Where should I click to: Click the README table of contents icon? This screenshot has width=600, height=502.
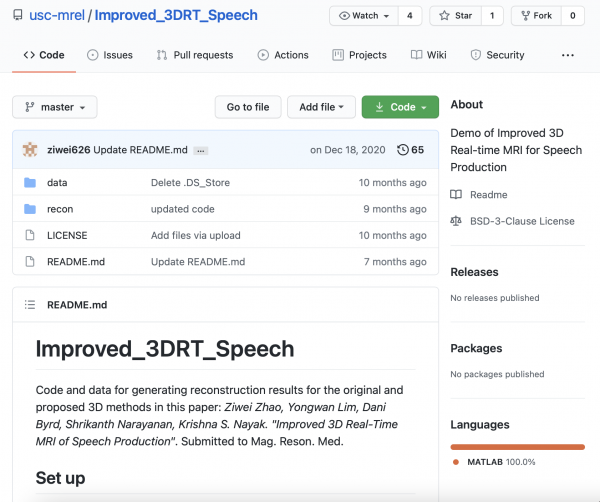pos(29,305)
